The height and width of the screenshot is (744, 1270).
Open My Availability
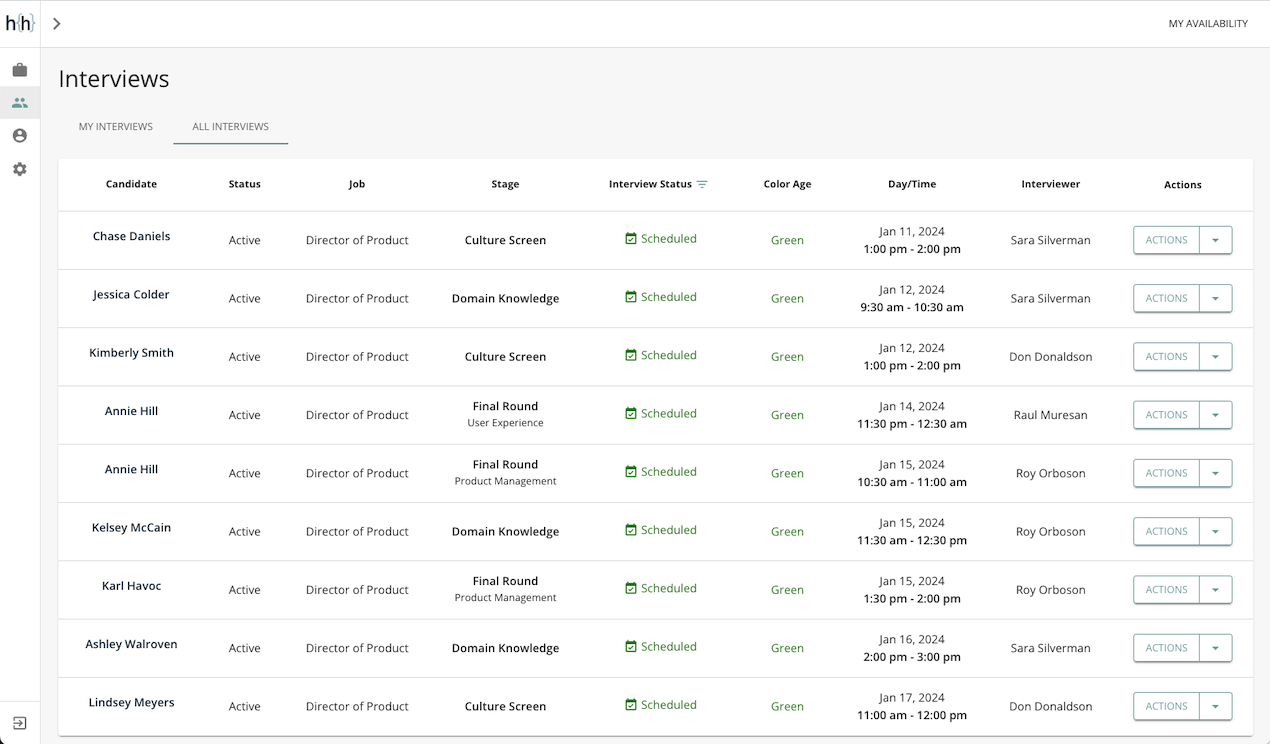pyautogui.click(x=1208, y=23)
